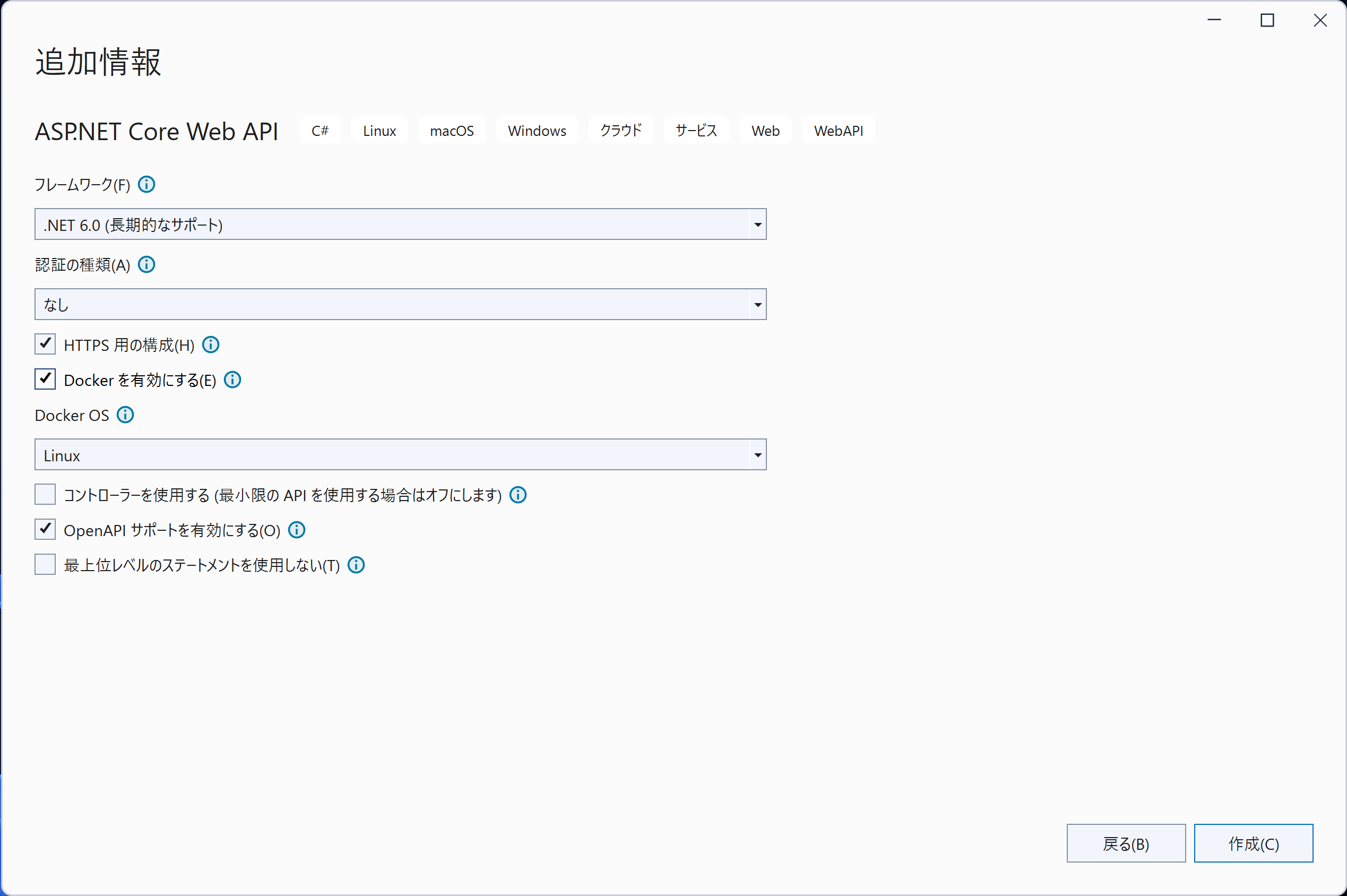Close the 追加情報 dialog window

pos(1320,21)
